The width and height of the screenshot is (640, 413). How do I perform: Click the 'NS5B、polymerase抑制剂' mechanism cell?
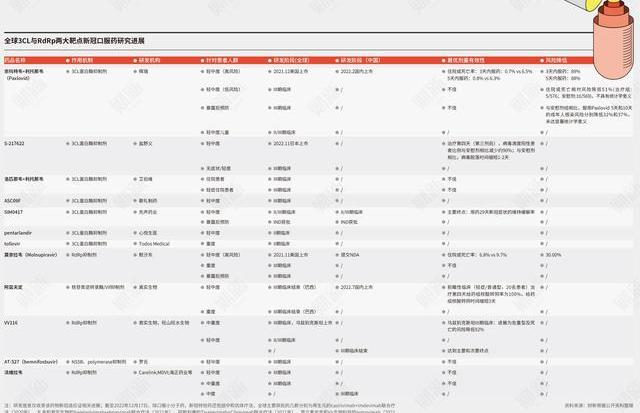99,362
